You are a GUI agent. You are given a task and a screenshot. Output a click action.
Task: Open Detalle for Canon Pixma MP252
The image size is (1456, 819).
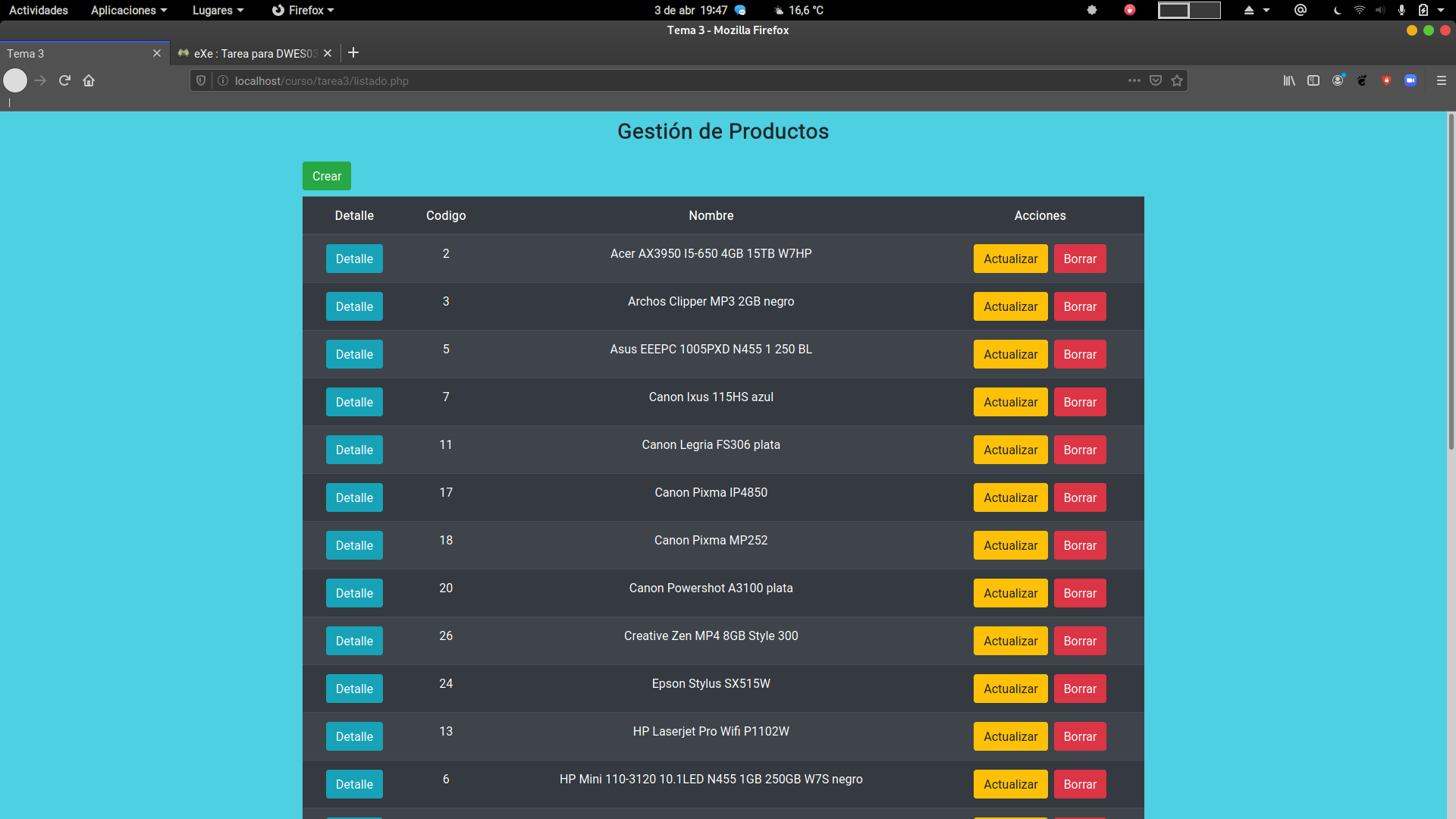pos(354,545)
